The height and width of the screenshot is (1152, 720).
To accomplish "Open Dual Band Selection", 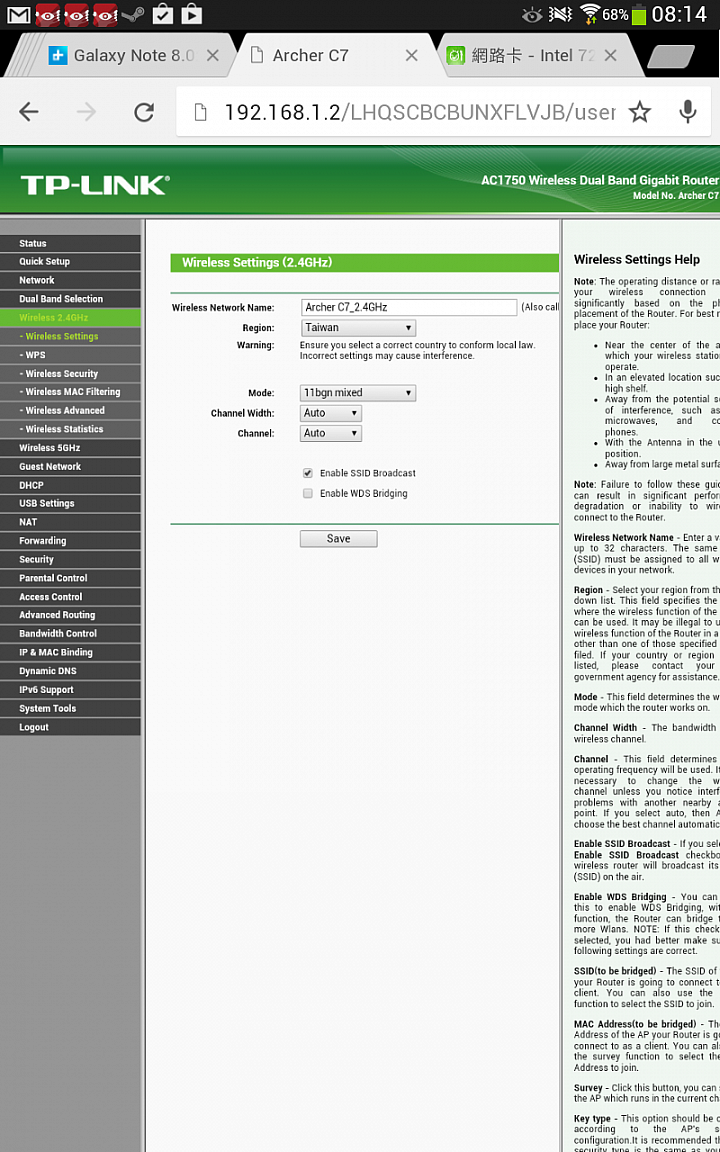I will coord(70,299).
